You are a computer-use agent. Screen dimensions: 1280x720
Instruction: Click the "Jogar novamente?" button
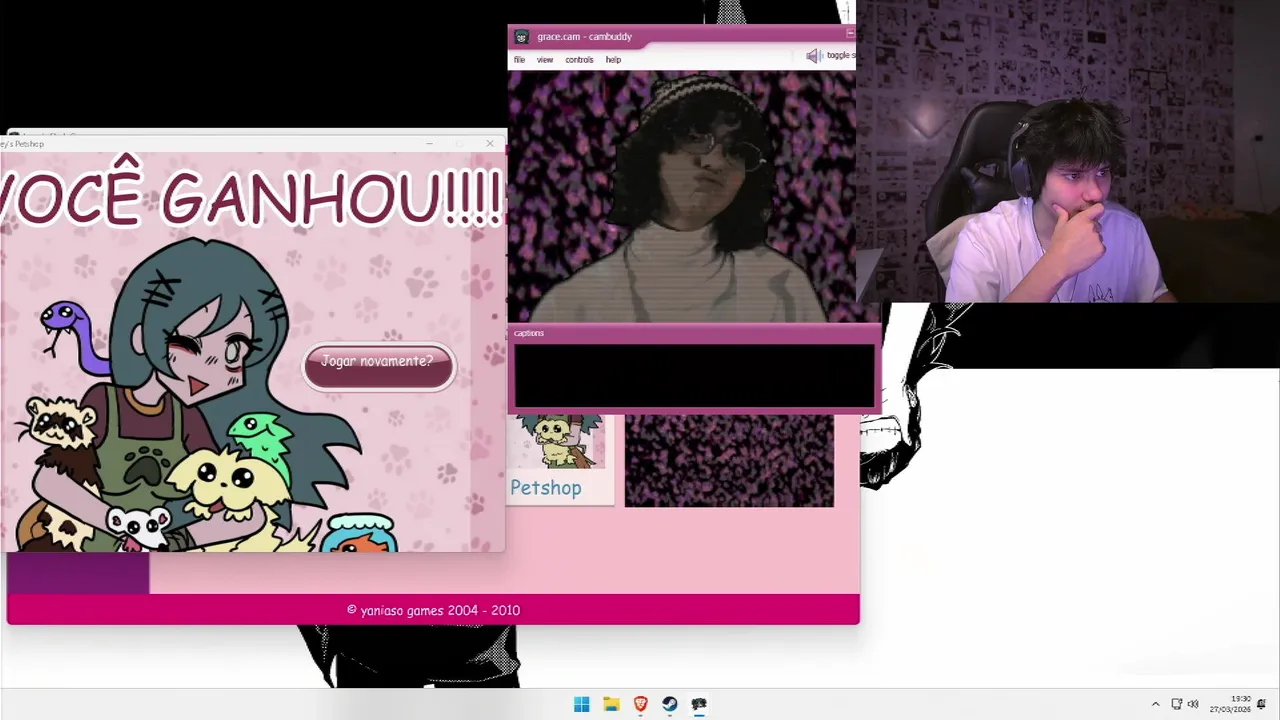pyautogui.click(x=379, y=366)
